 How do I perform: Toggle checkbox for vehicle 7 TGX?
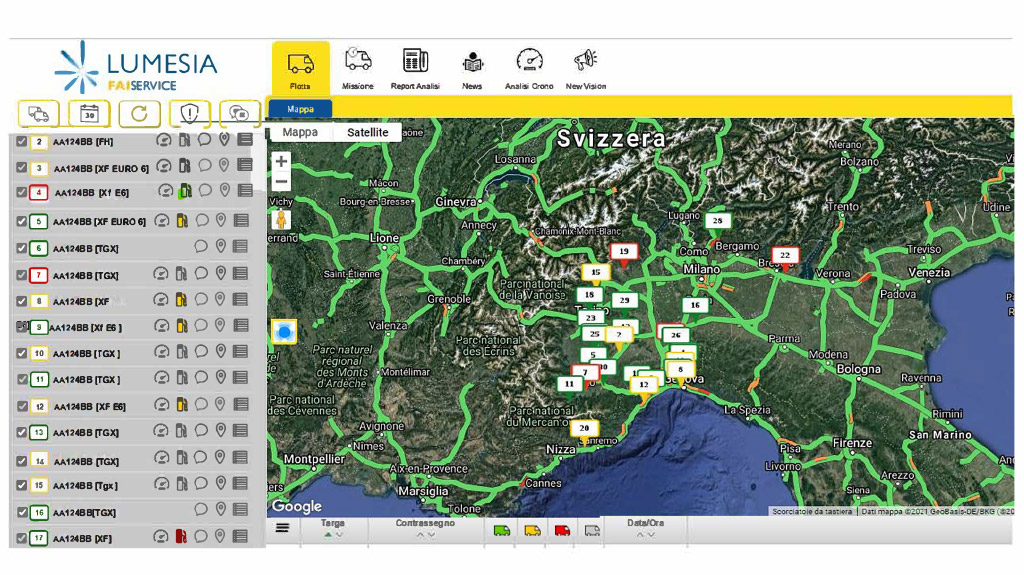[22, 275]
